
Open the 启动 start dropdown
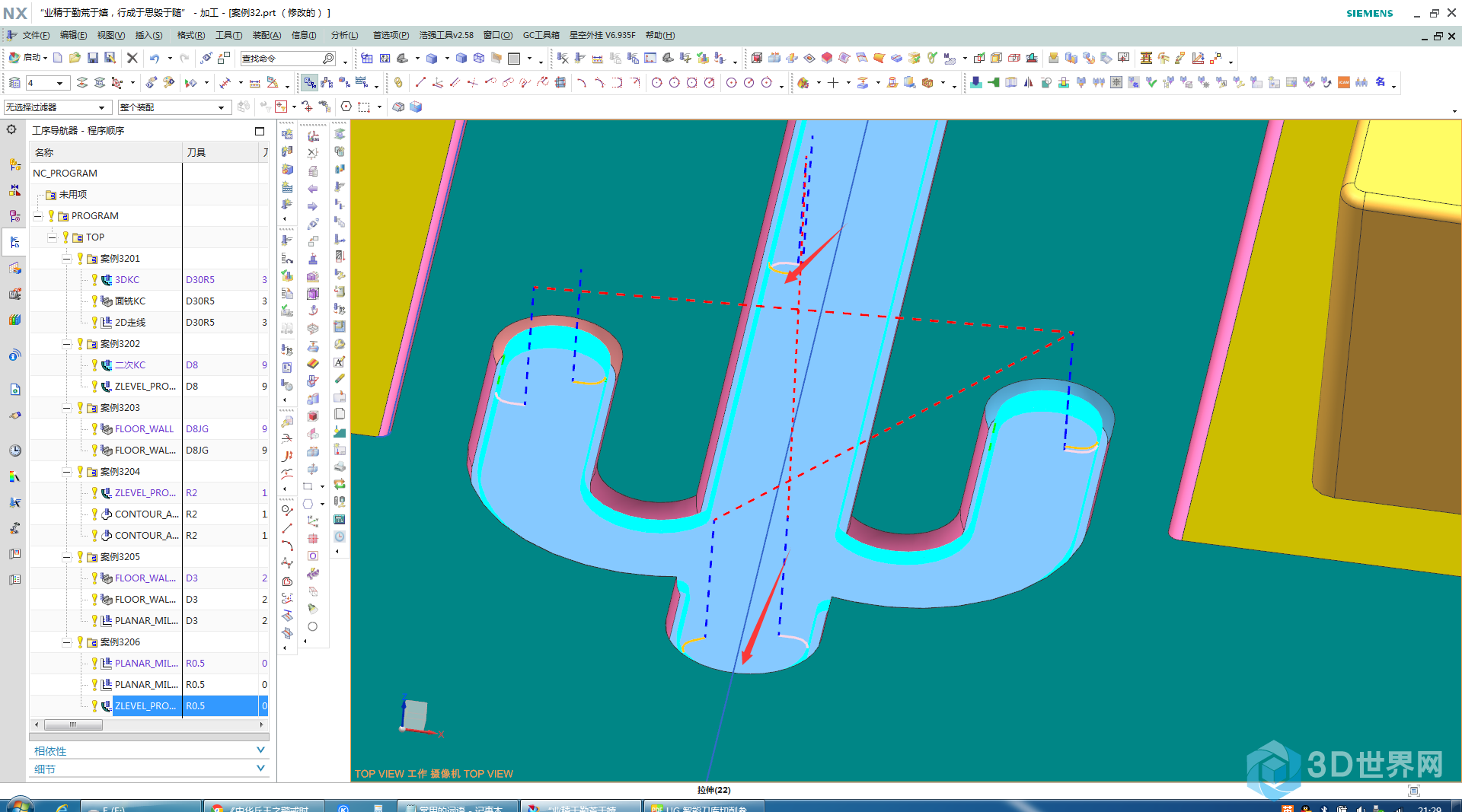point(28,58)
